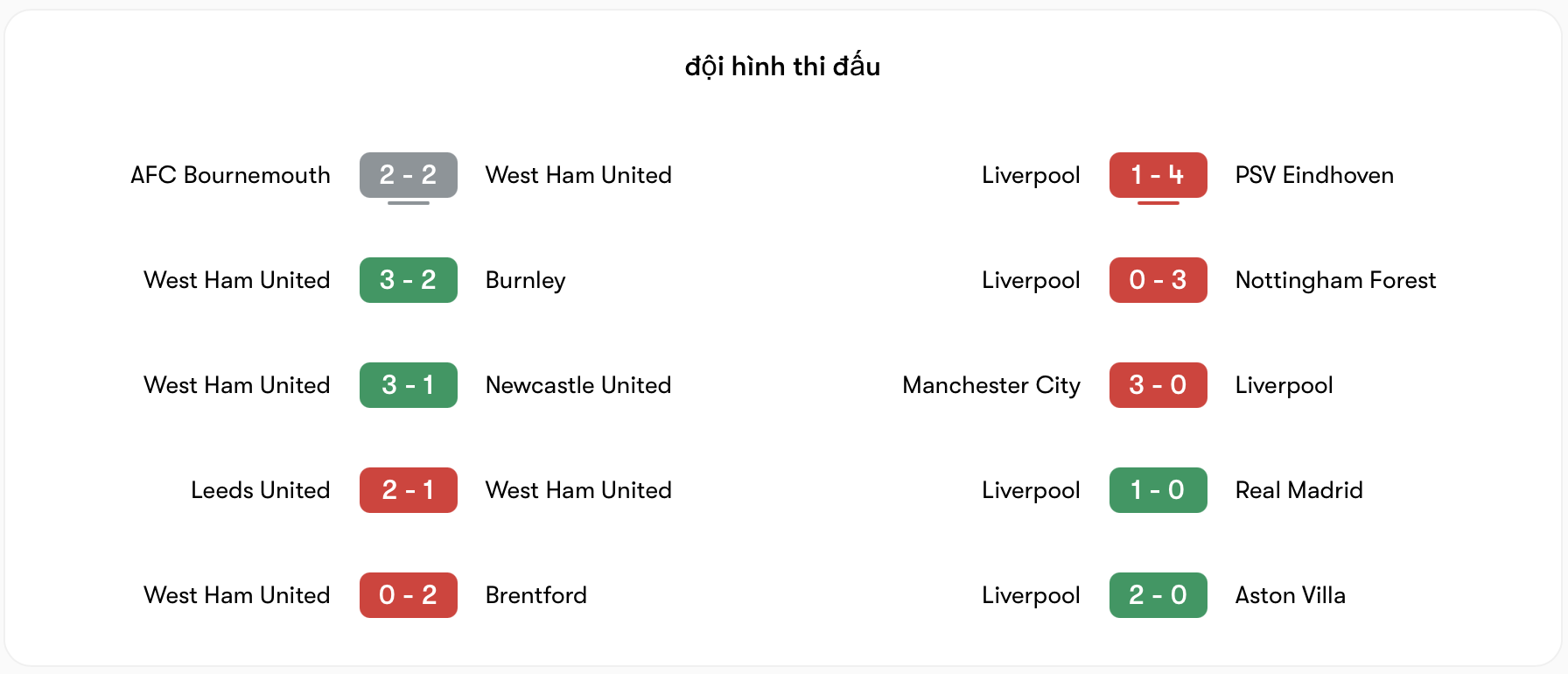Click the red 0 - 2 badge for Brentford match

click(x=408, y=594)
